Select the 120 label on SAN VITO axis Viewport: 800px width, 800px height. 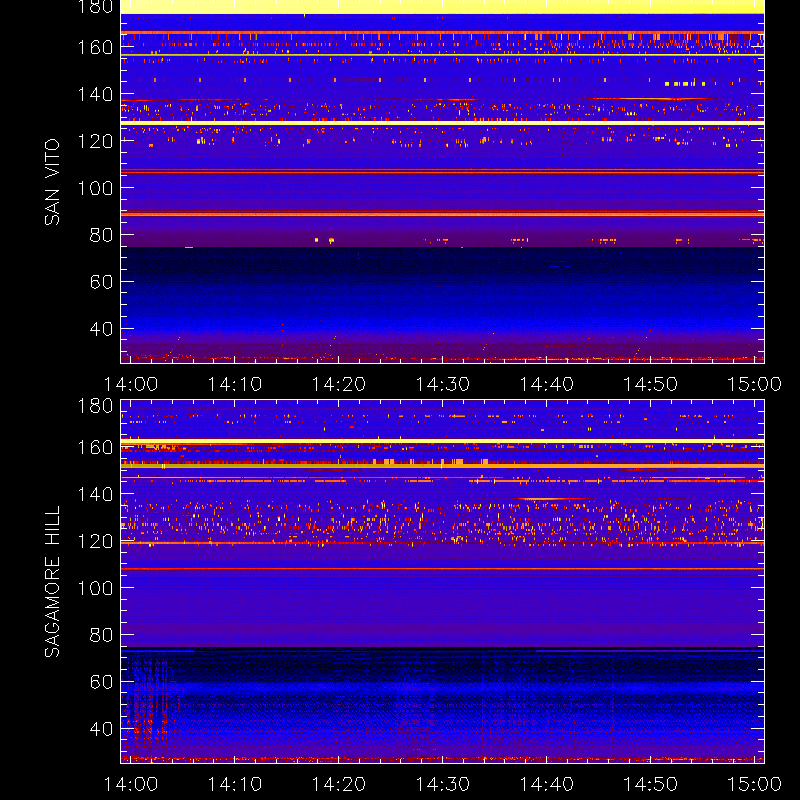coord(95,141)
